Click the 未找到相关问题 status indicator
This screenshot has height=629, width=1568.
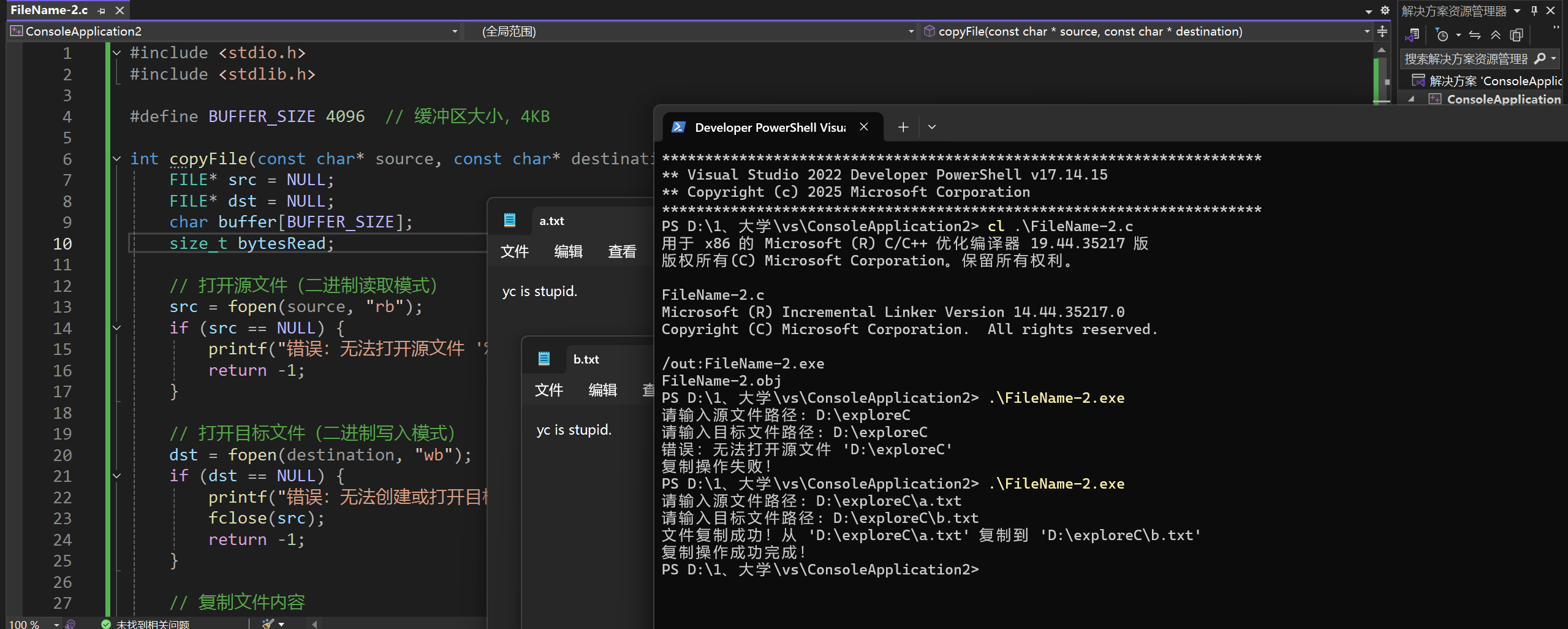pos(145,624)
